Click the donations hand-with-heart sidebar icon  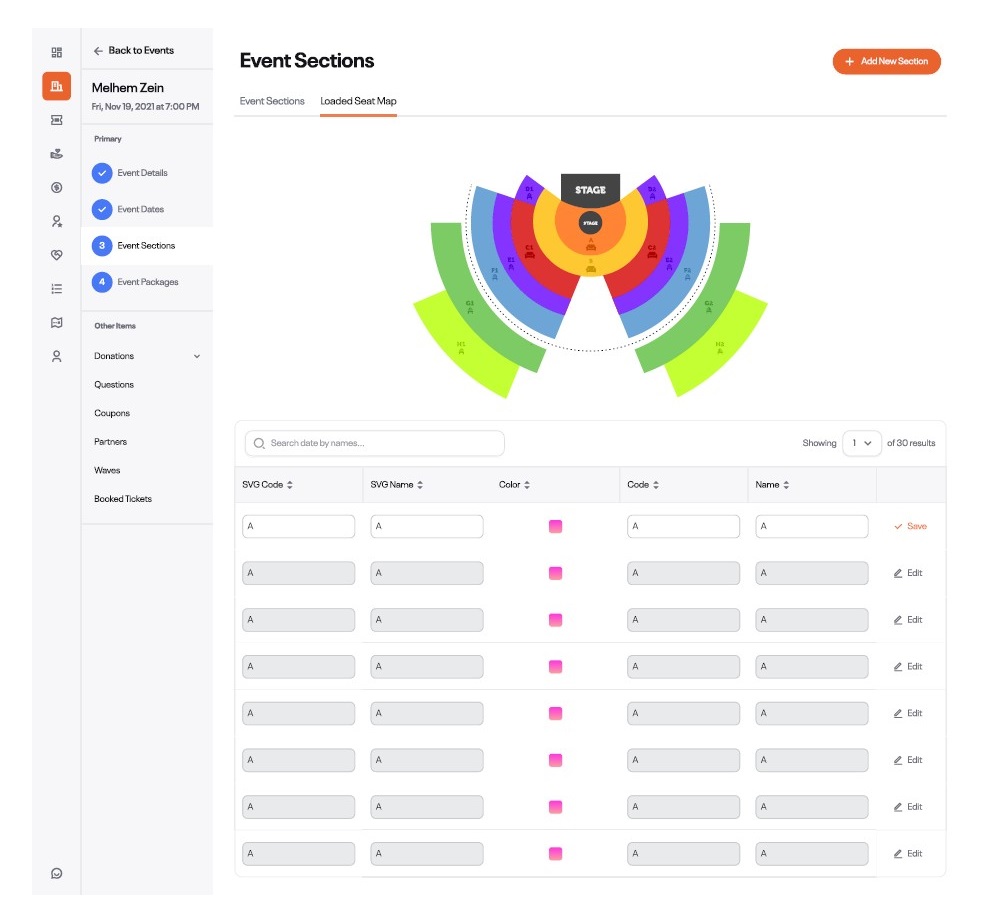click(56, 153)
